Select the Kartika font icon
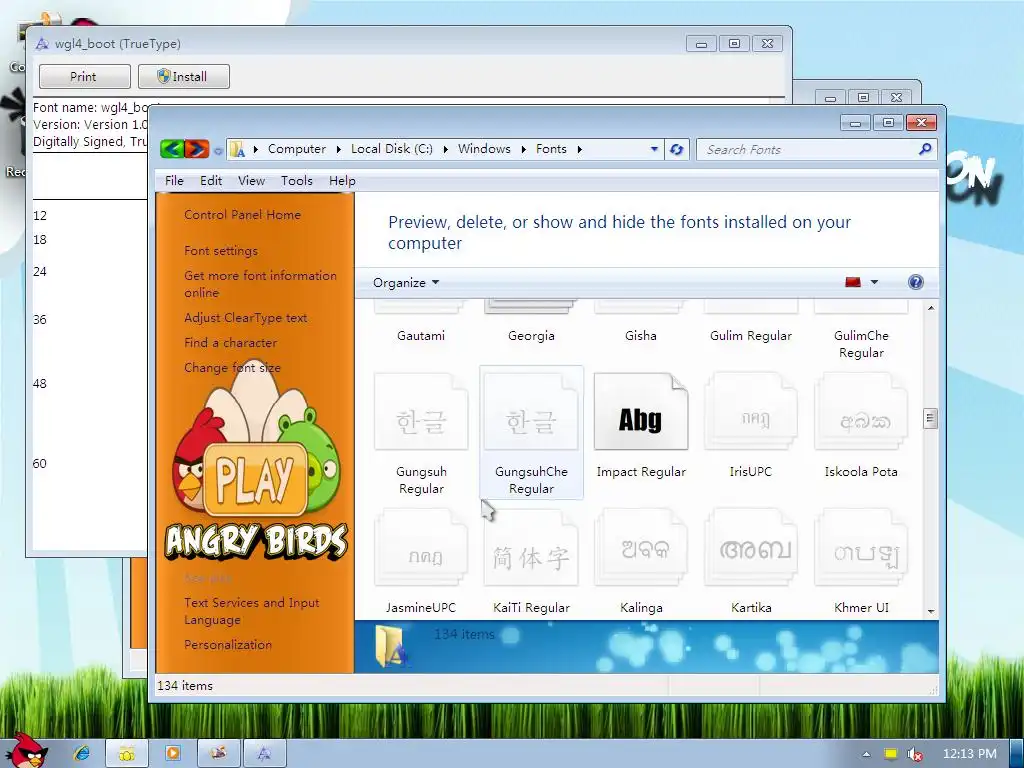Screen dimensions: 1024x768 click(x=750, y=549)
